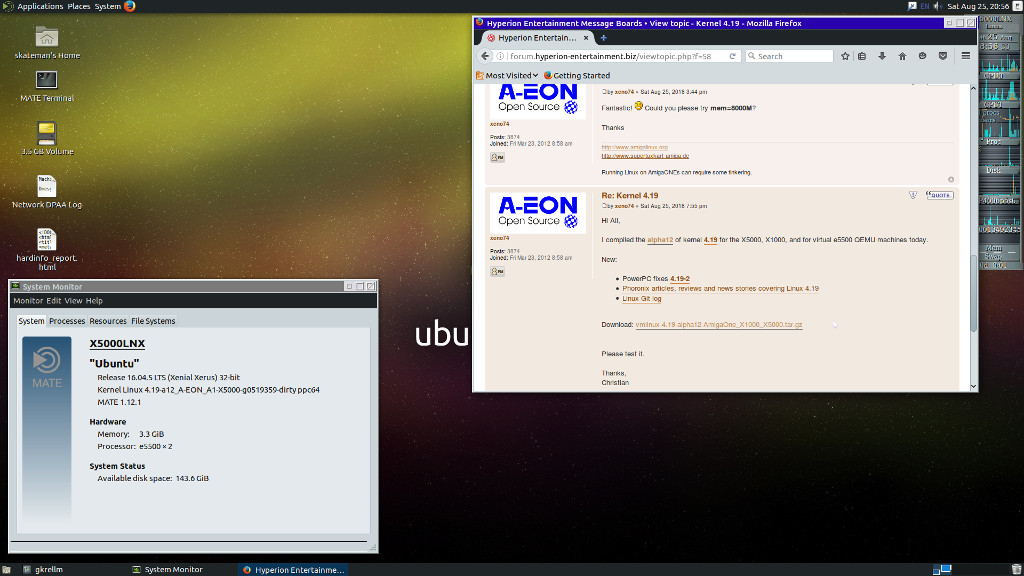Open the alpha12 link in the post
The height and width of the screenshot is (576, 1024).
pyautogui.click(x=660, y=240)
